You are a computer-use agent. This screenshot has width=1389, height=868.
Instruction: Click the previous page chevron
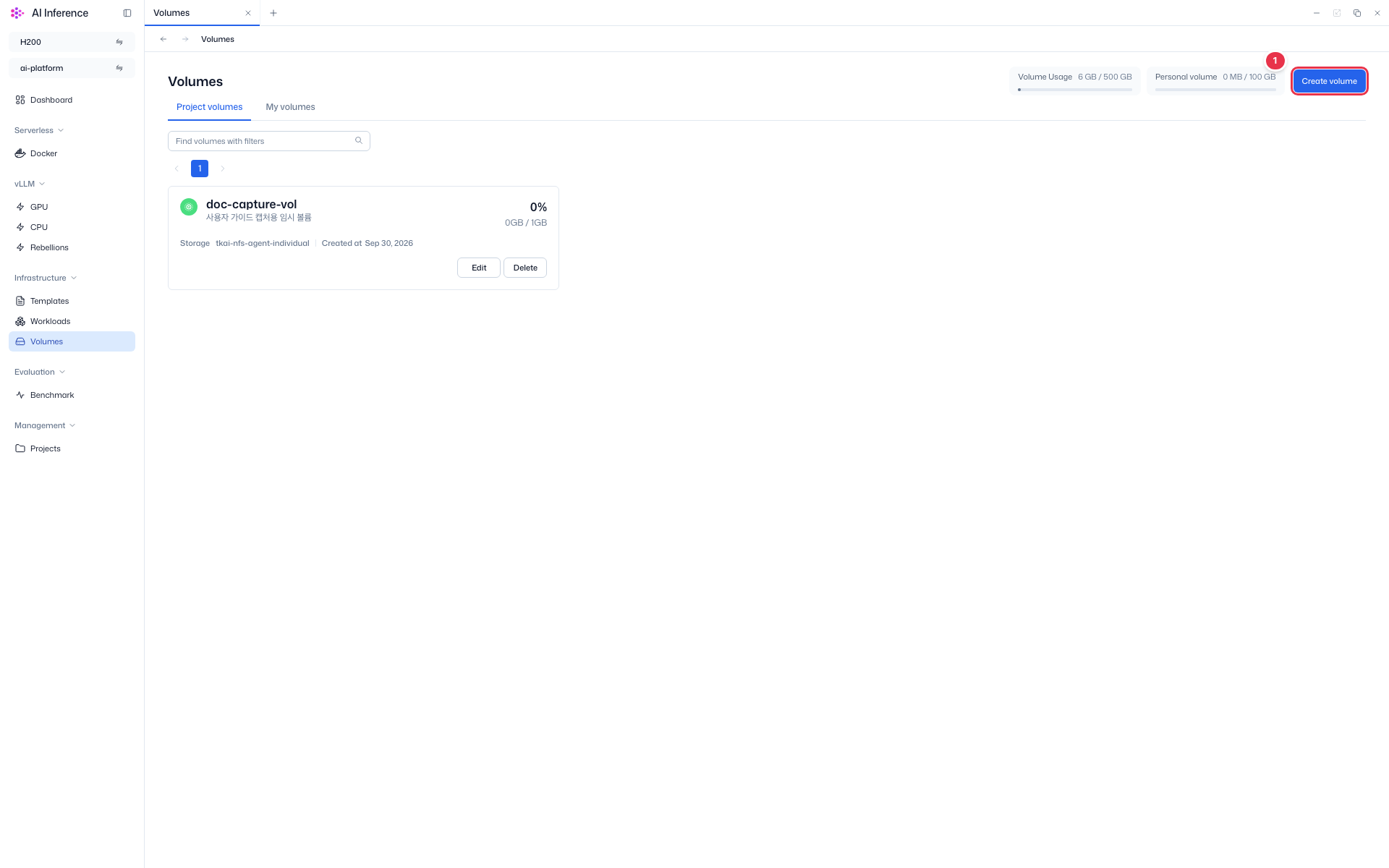pos(177,169)
